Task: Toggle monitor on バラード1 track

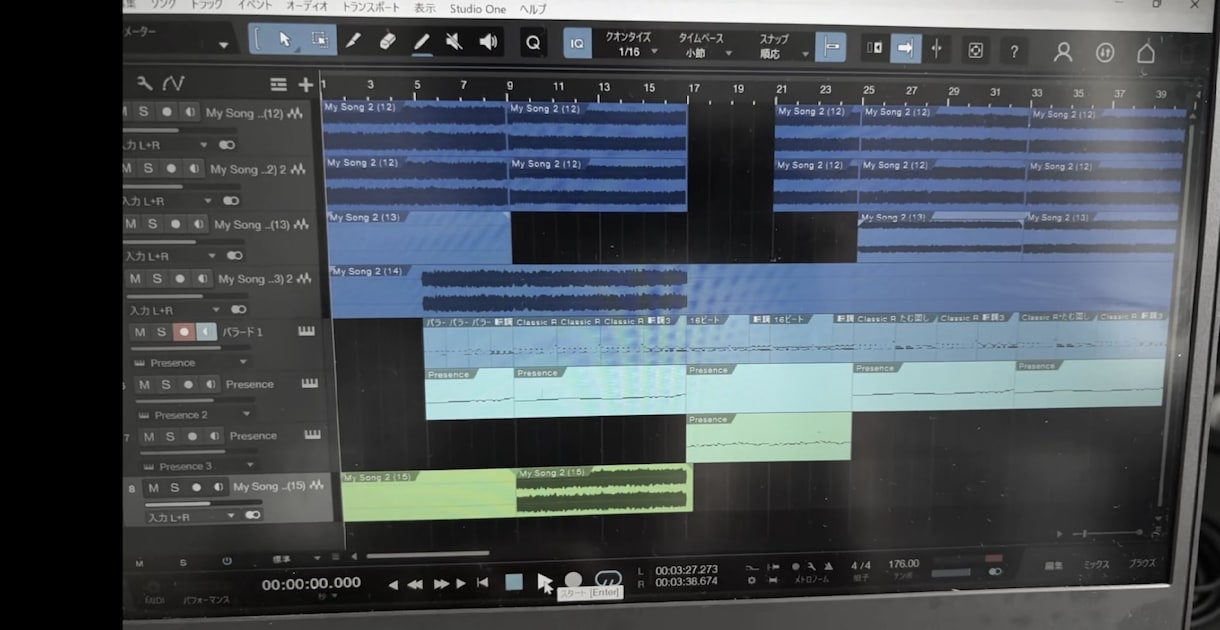Action: (206, 332)
